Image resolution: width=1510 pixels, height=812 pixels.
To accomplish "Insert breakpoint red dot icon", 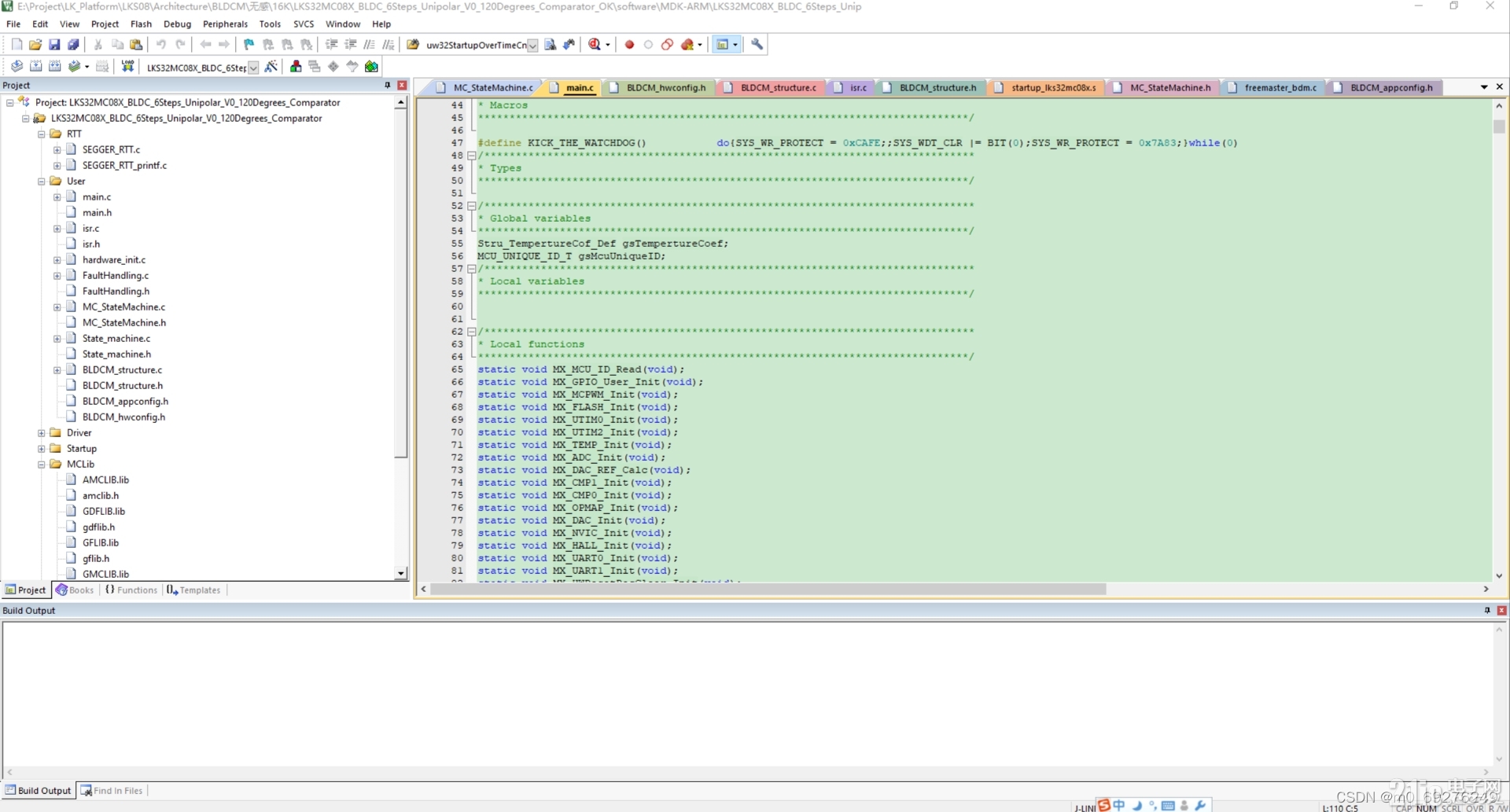I will pos(629,45).
